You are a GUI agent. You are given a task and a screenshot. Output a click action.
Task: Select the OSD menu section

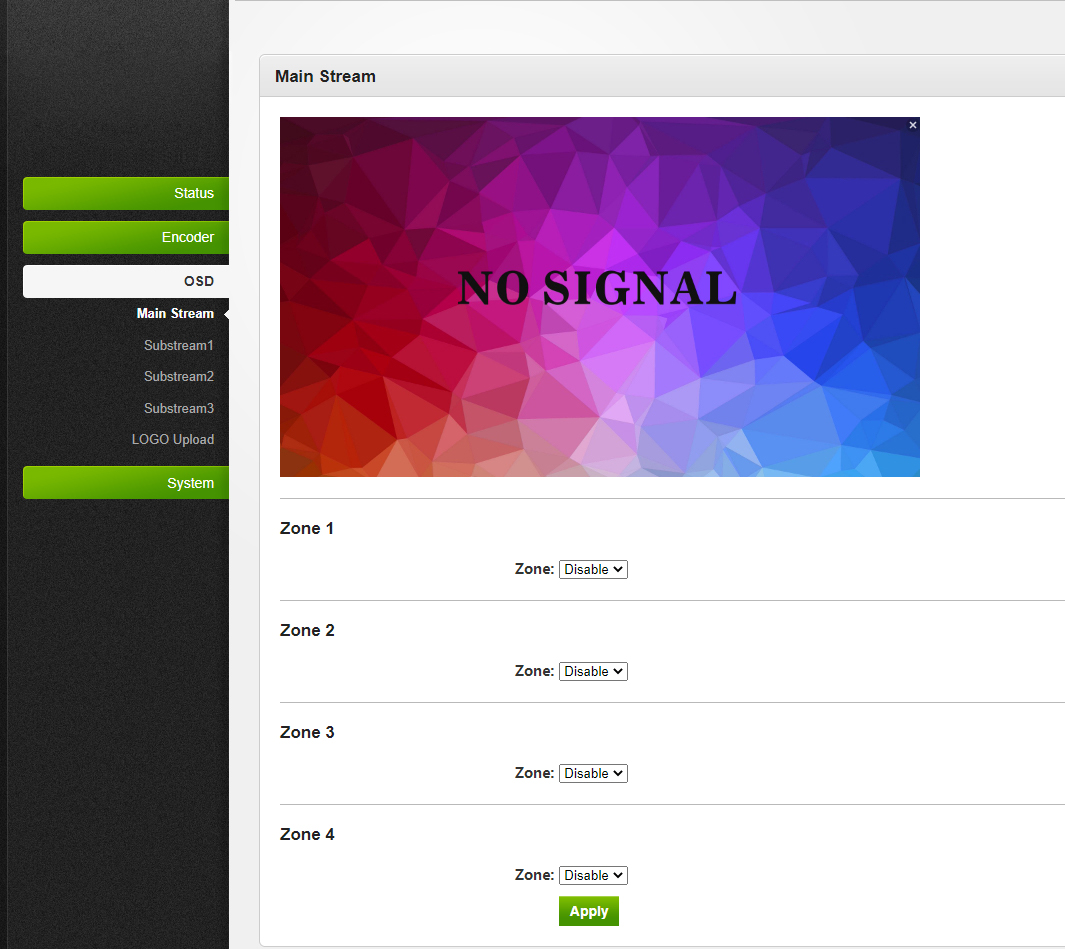point(126,281)
